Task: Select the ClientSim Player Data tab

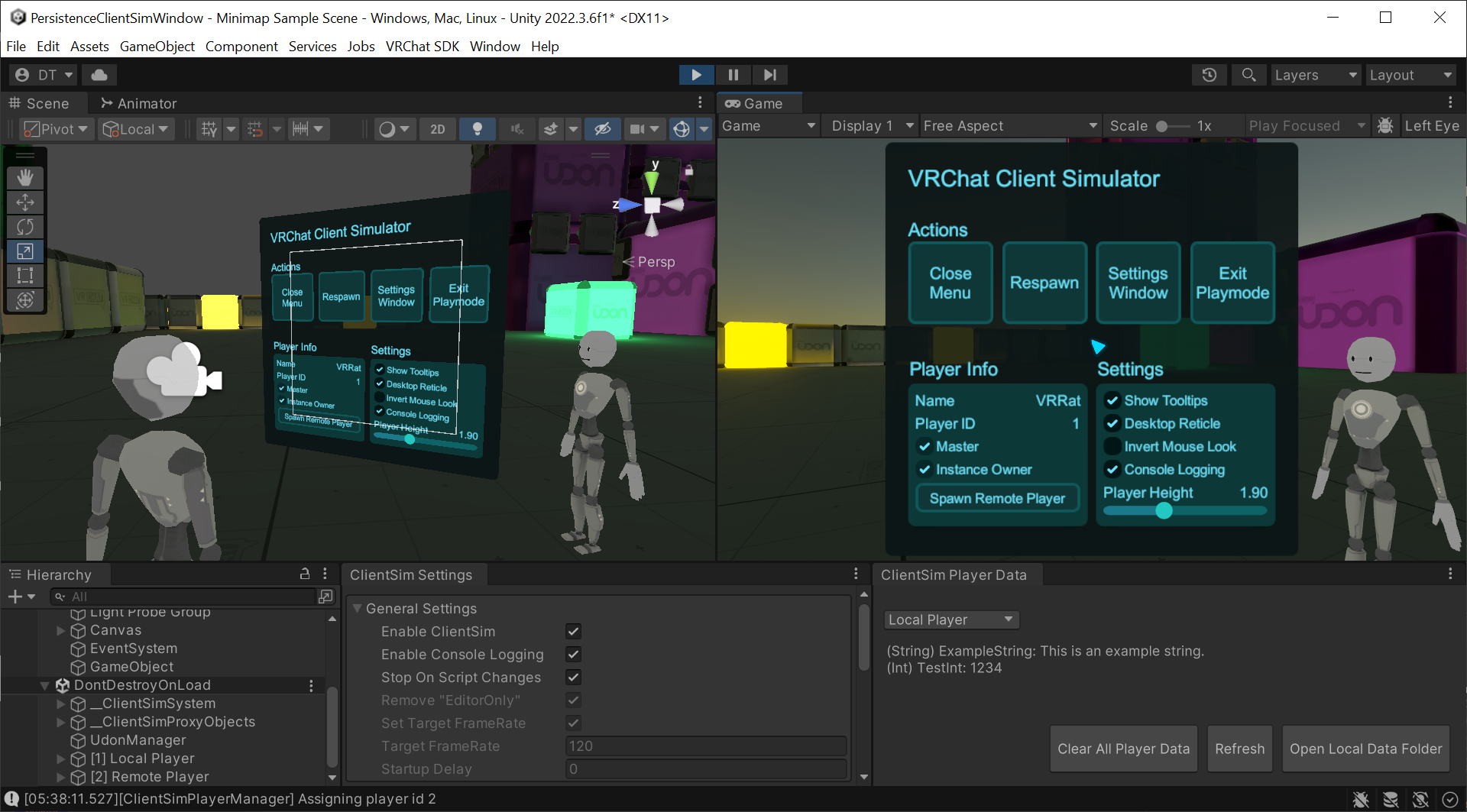Action: [954, 575]
